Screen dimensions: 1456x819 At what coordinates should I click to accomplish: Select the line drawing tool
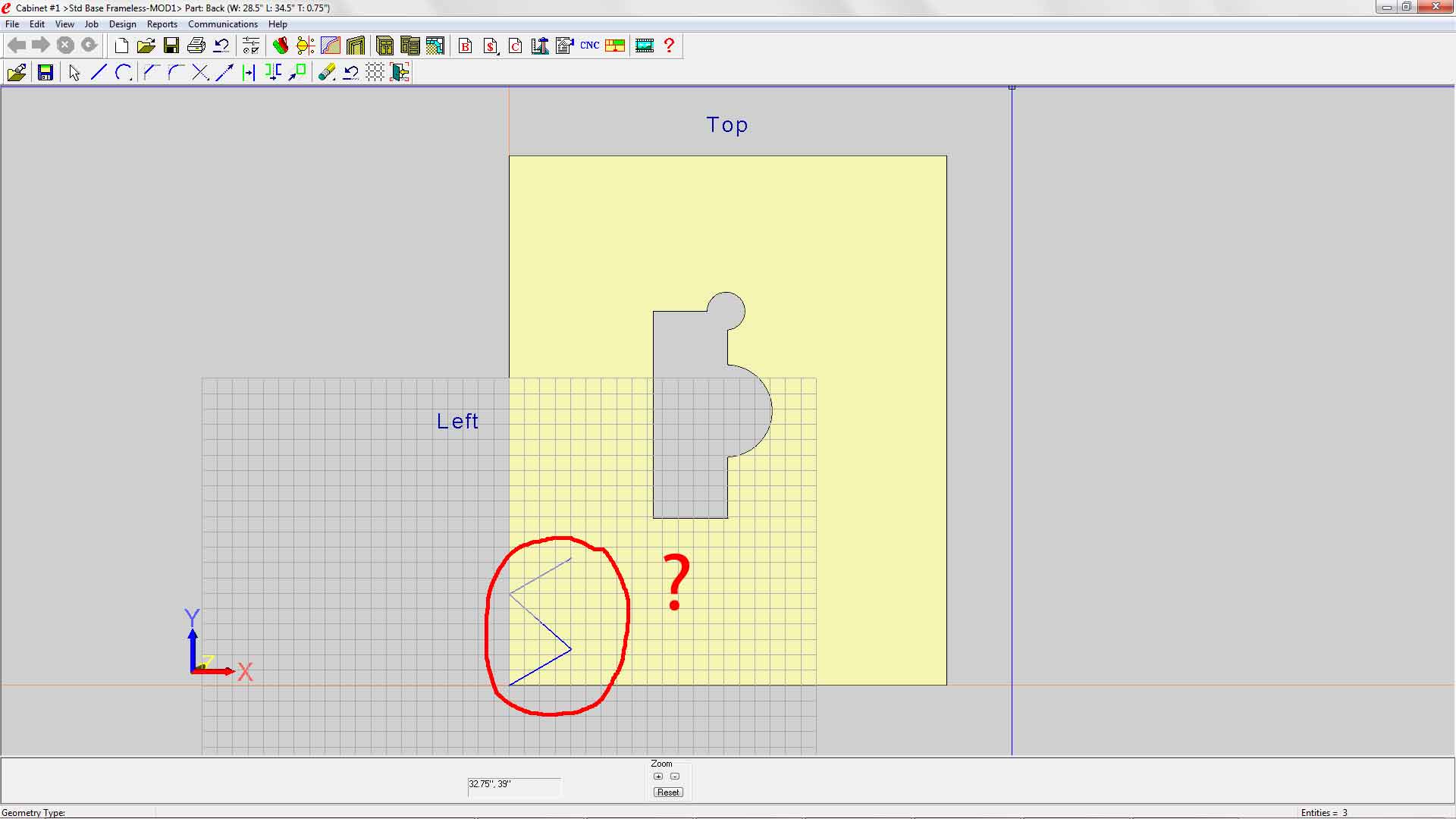point(99,72)
